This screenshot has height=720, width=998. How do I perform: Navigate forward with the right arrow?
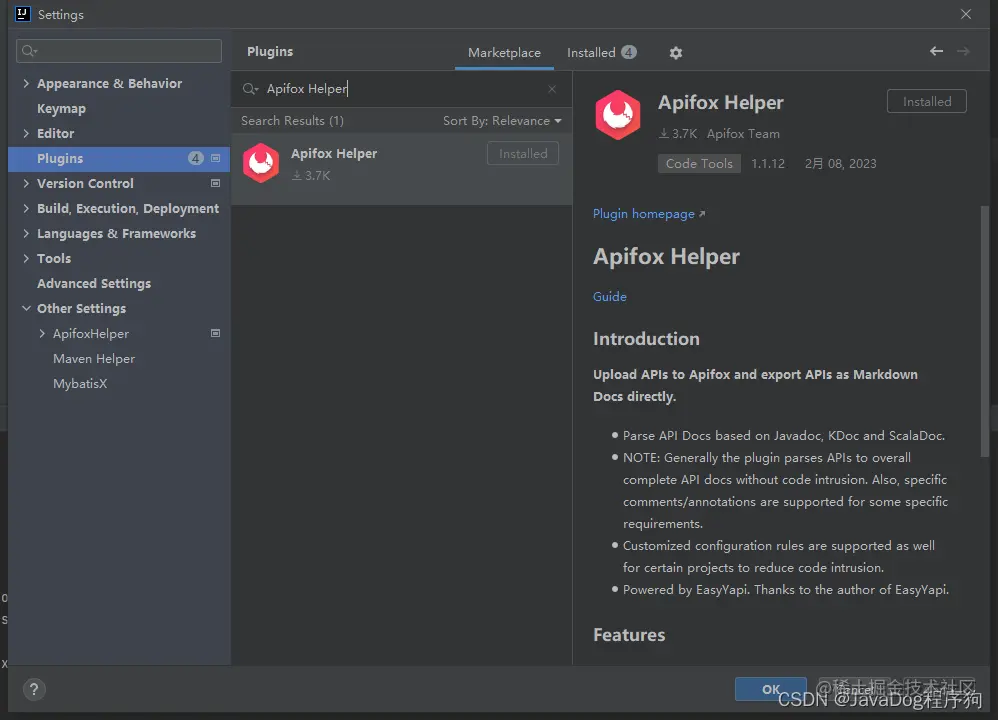(963, 51)
